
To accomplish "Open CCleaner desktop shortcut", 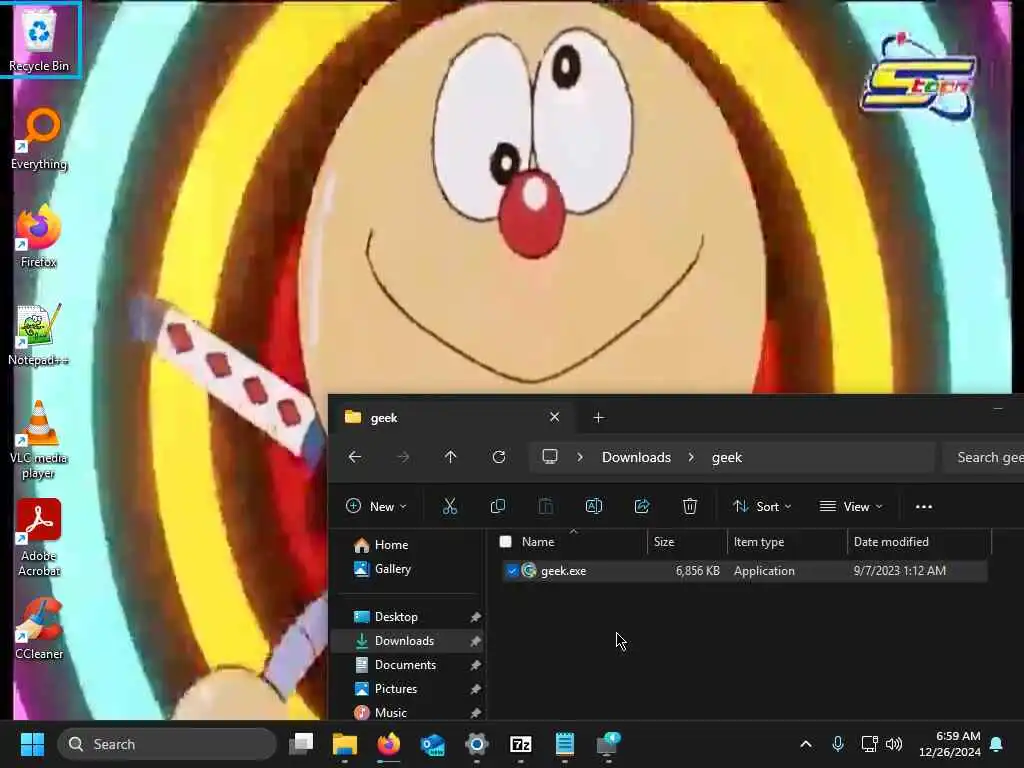I will click(x=39, y=628).
